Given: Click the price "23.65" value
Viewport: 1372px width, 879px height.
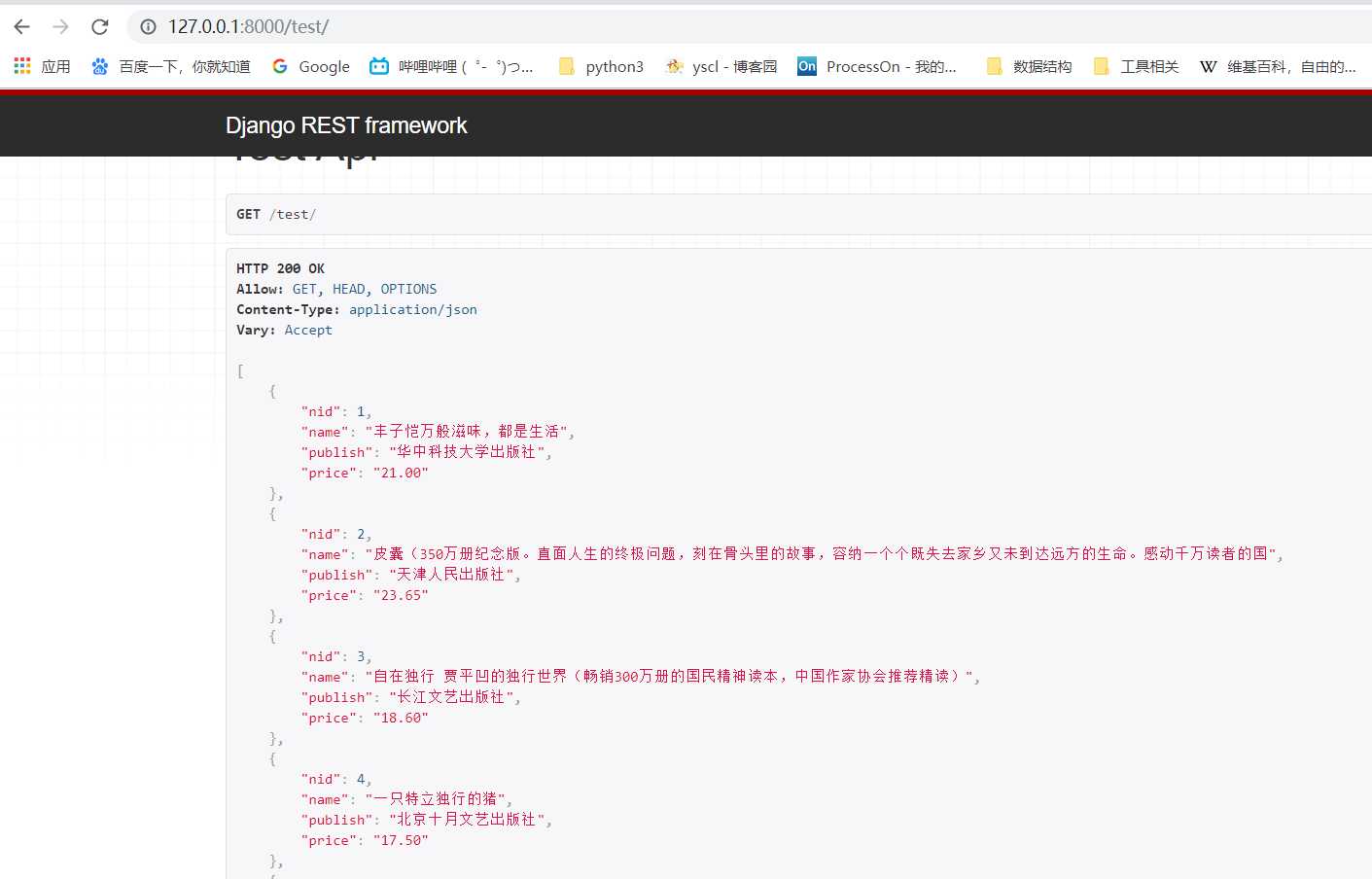Looking at the screenshot, I should pyautogui.click(x=401, y=595).
